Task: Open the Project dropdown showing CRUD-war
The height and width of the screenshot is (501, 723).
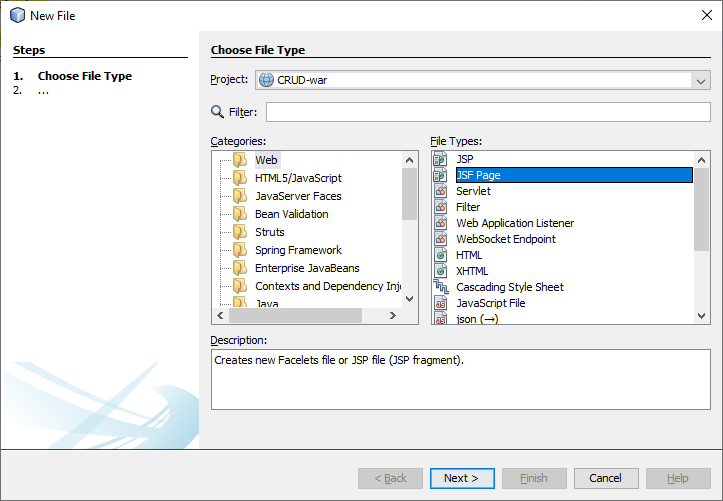Action: [483, 80]
